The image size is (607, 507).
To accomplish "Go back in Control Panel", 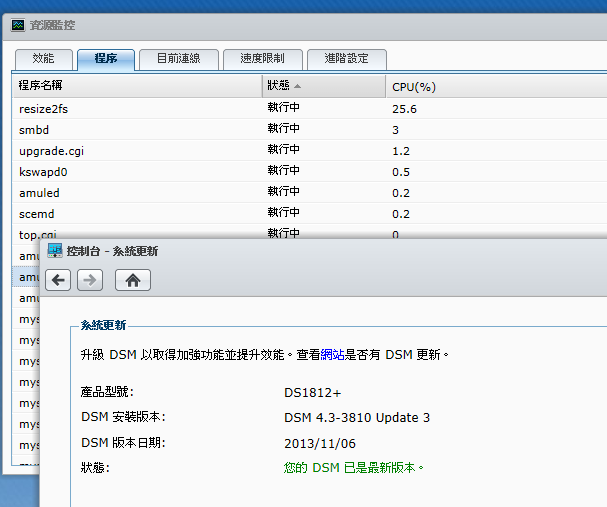I will pyautogui.click(x=58, y=280).
